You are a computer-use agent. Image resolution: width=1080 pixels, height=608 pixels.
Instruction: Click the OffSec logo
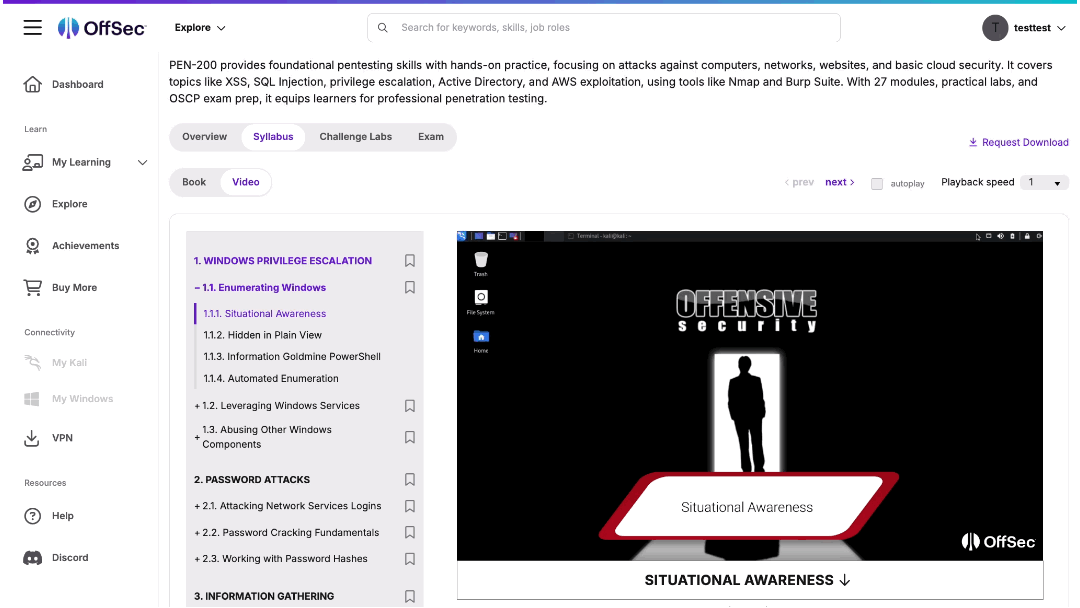point(102,28)
